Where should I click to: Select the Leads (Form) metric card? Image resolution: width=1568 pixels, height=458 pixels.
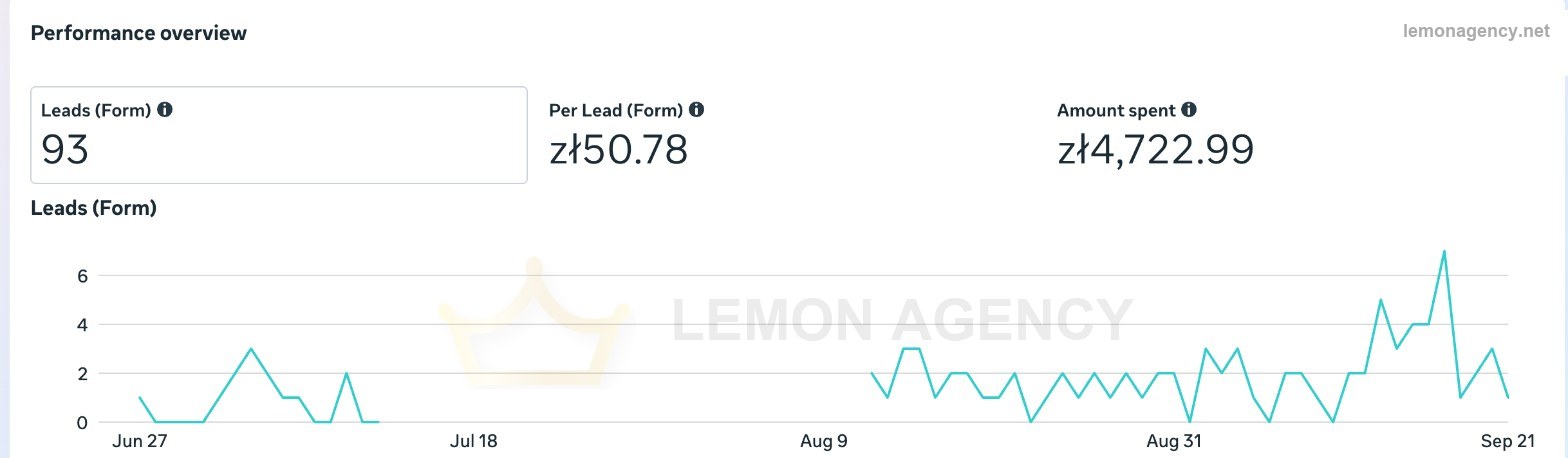point(279,135)
